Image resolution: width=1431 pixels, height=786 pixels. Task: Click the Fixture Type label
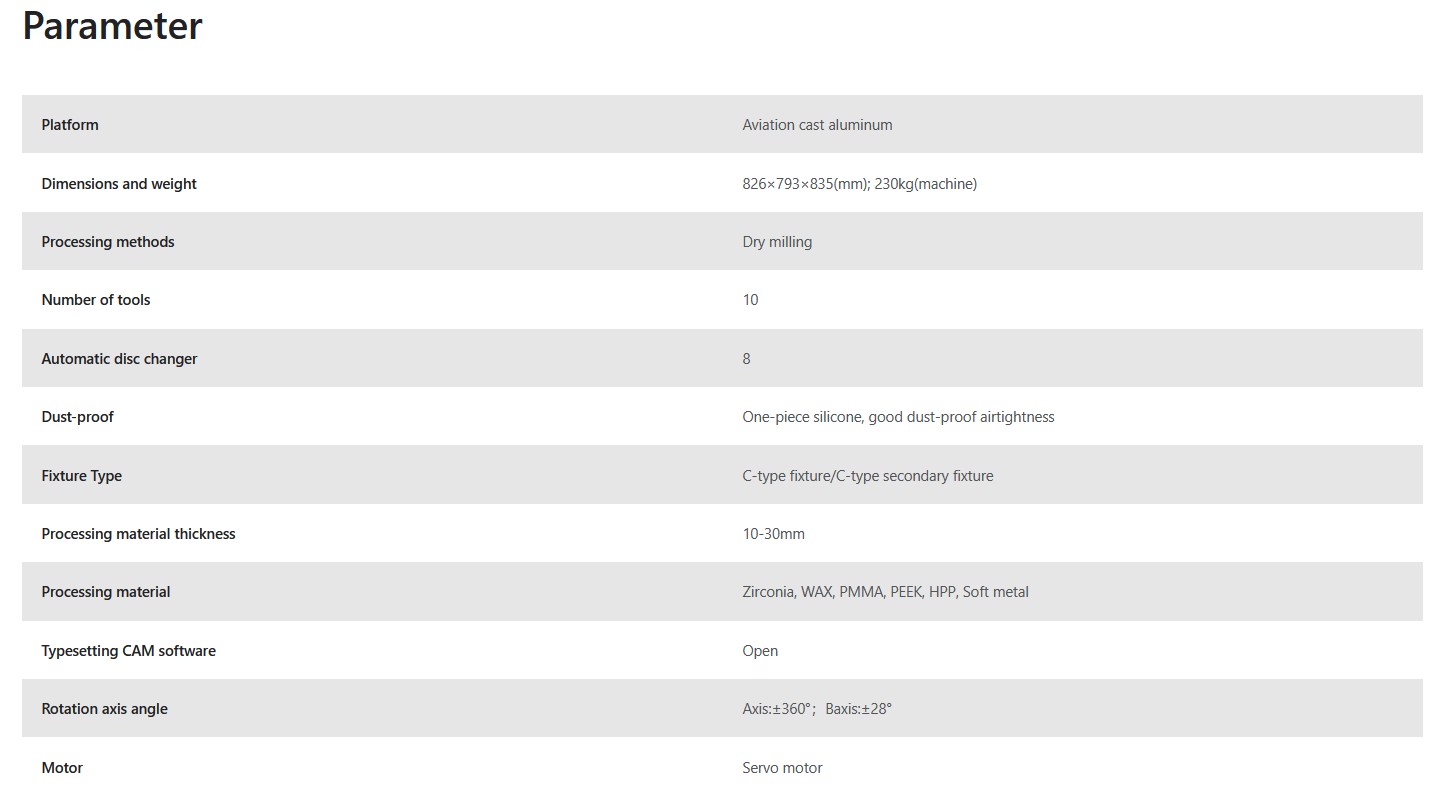pos(81,476)
